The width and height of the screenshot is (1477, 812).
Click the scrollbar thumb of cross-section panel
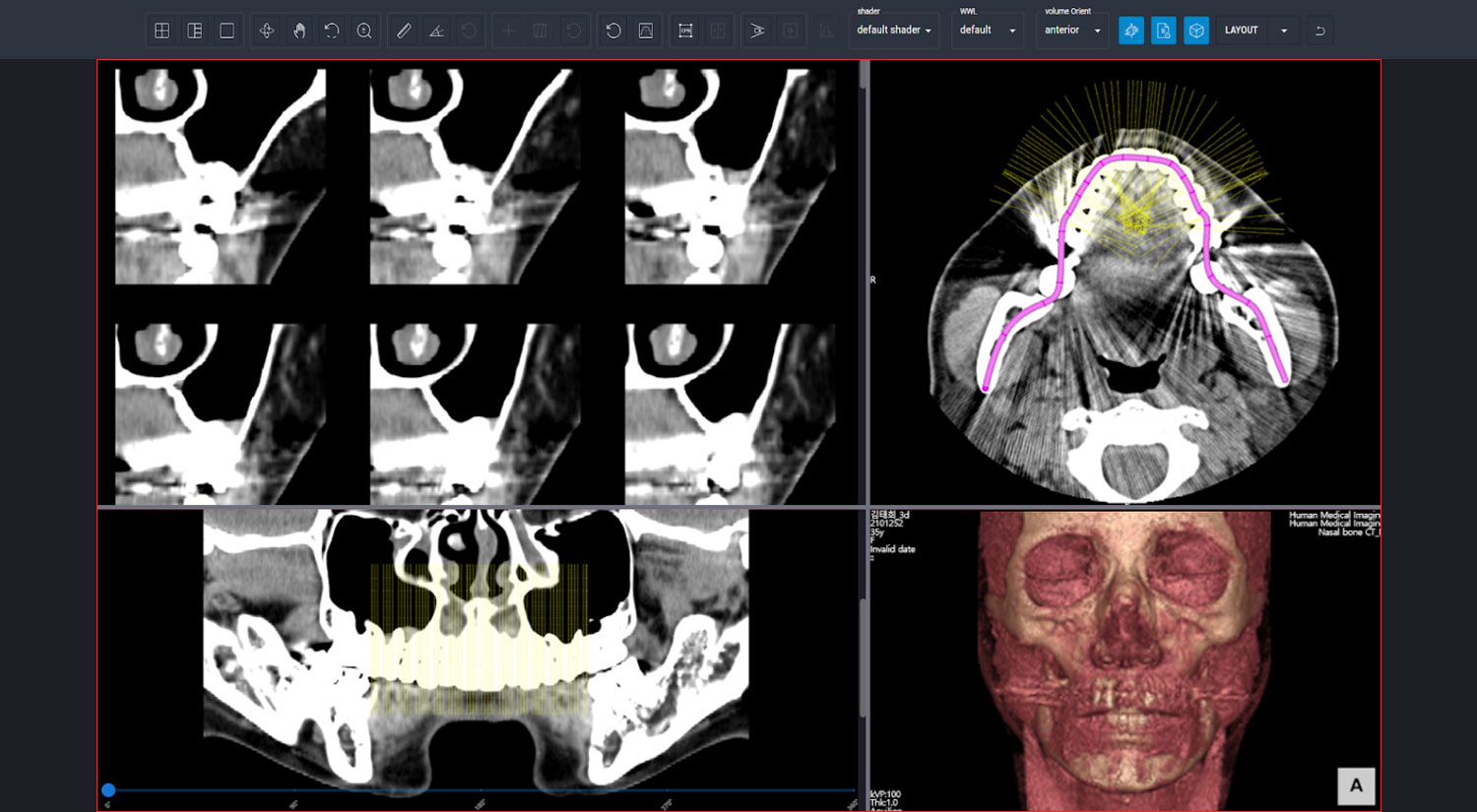click(865, 75)
